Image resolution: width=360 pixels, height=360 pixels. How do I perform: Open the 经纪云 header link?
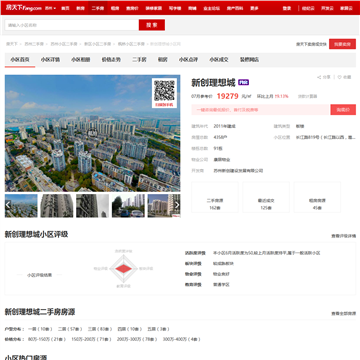(308, 8)
